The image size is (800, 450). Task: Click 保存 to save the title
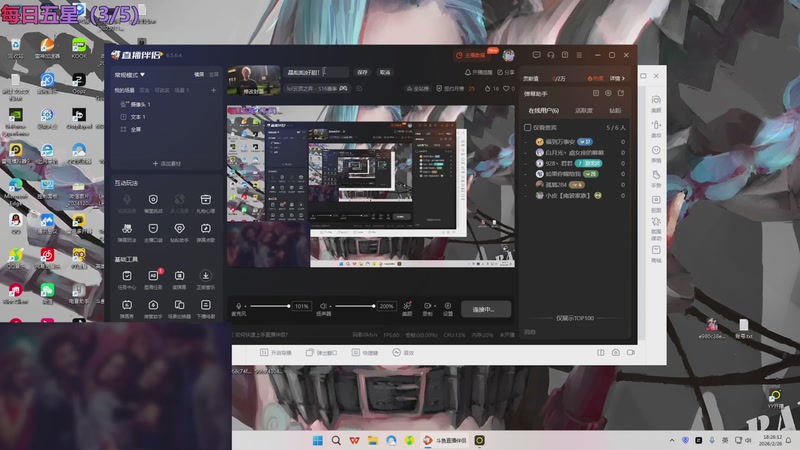(362, 72)
